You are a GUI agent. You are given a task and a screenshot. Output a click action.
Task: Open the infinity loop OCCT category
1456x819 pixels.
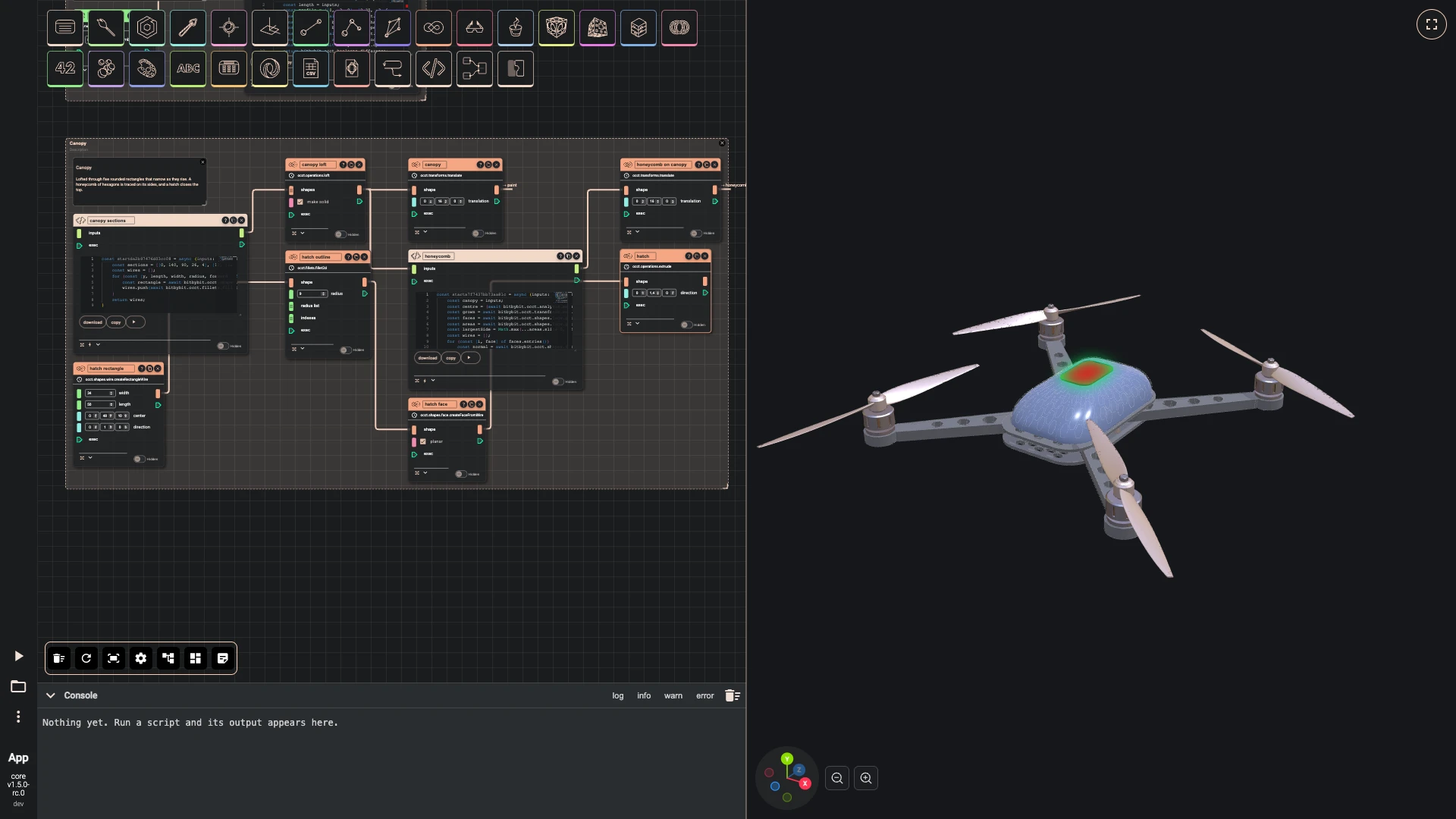click(x=434, y=28)
